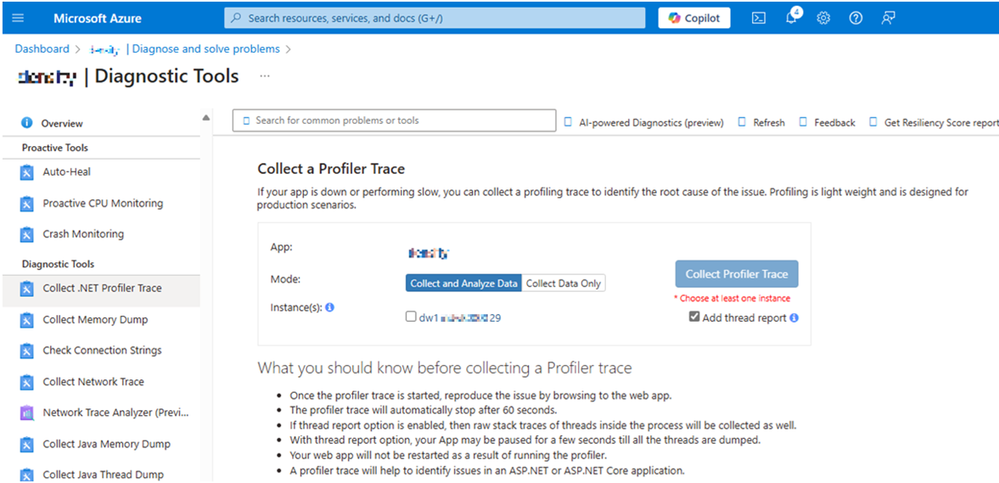Click the search common problems field

coord(394,120)
